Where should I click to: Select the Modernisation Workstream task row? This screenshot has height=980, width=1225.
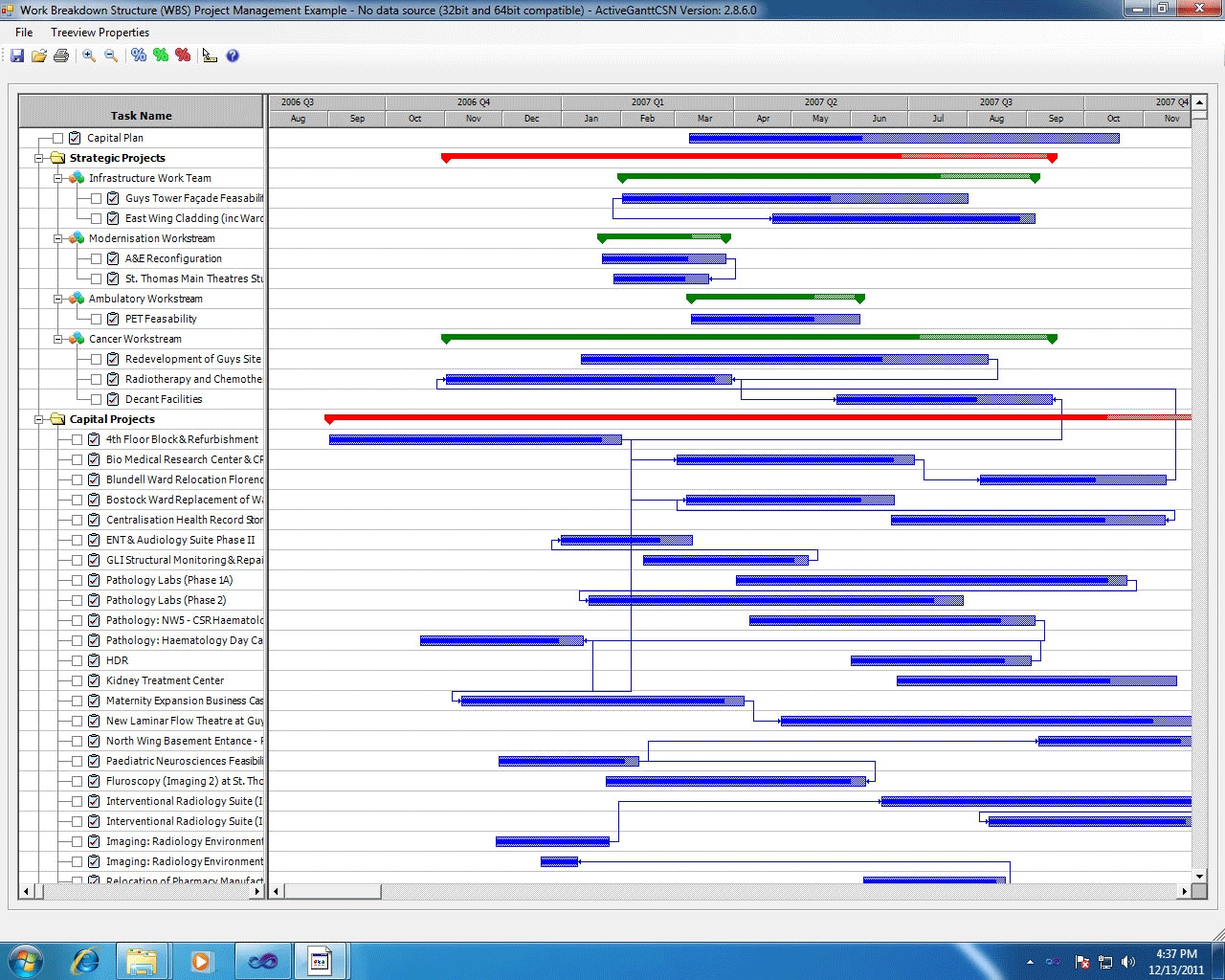click(x=153, y=238)
